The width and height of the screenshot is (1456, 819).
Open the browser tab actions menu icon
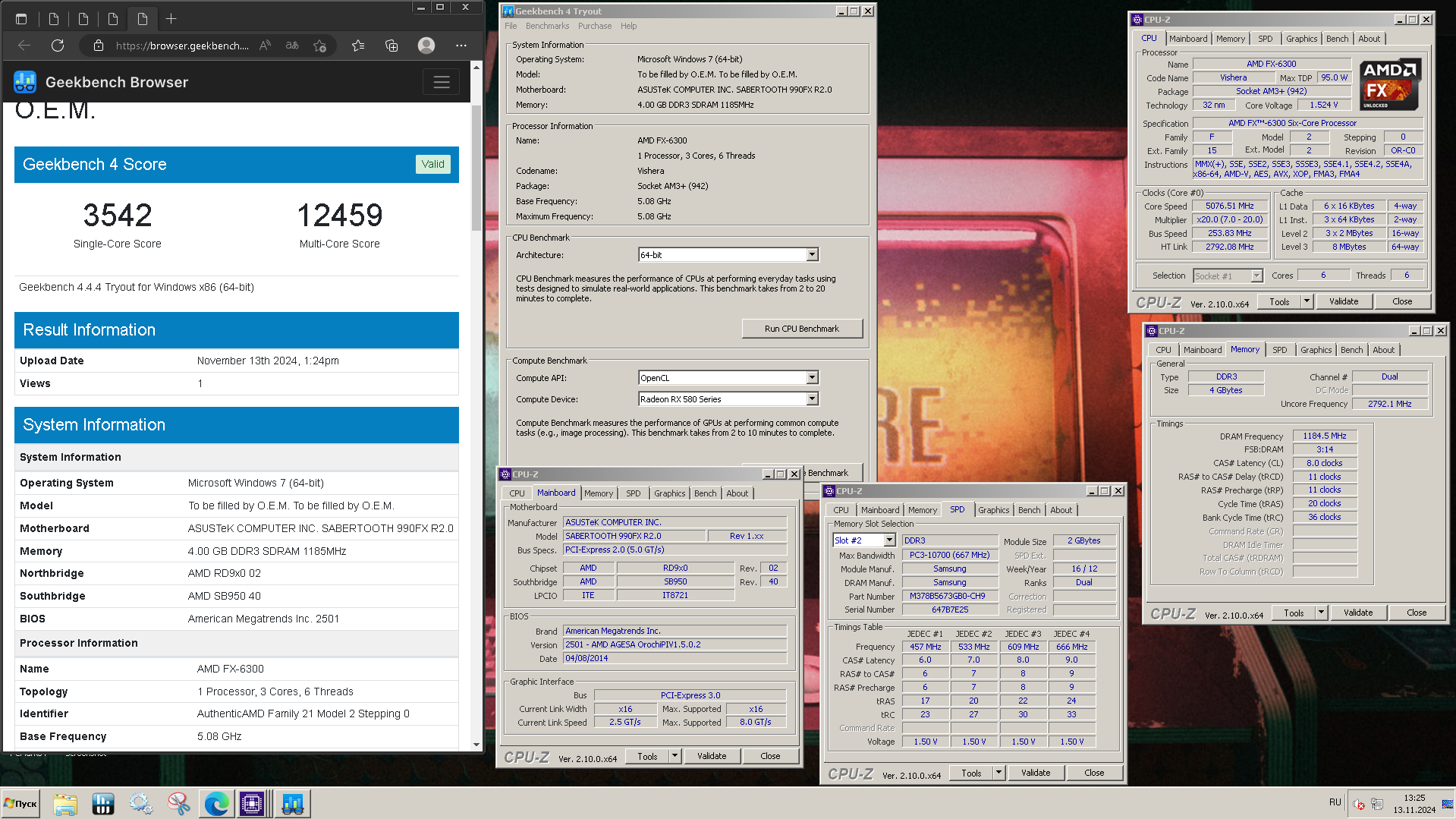[x=21, y=19]
